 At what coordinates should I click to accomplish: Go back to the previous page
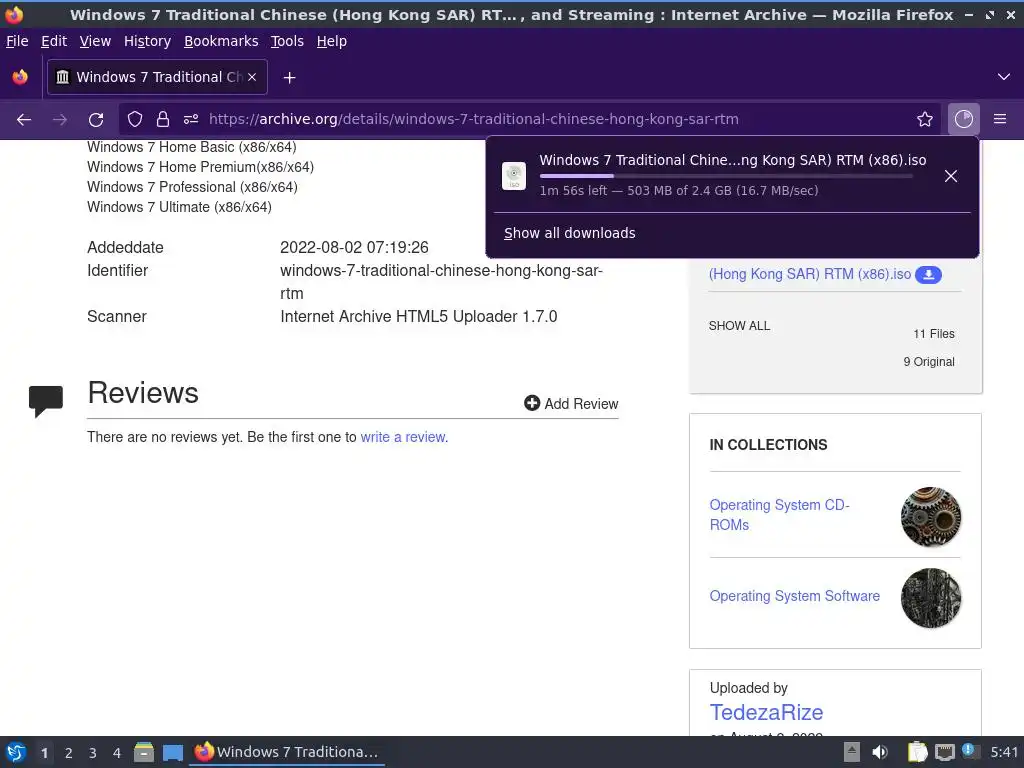click(24, 120)
